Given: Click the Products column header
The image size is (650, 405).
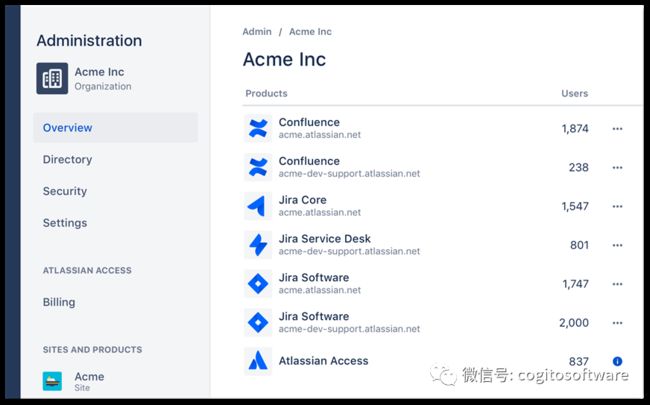Looking at the screenshot, I should coord(266,93).
